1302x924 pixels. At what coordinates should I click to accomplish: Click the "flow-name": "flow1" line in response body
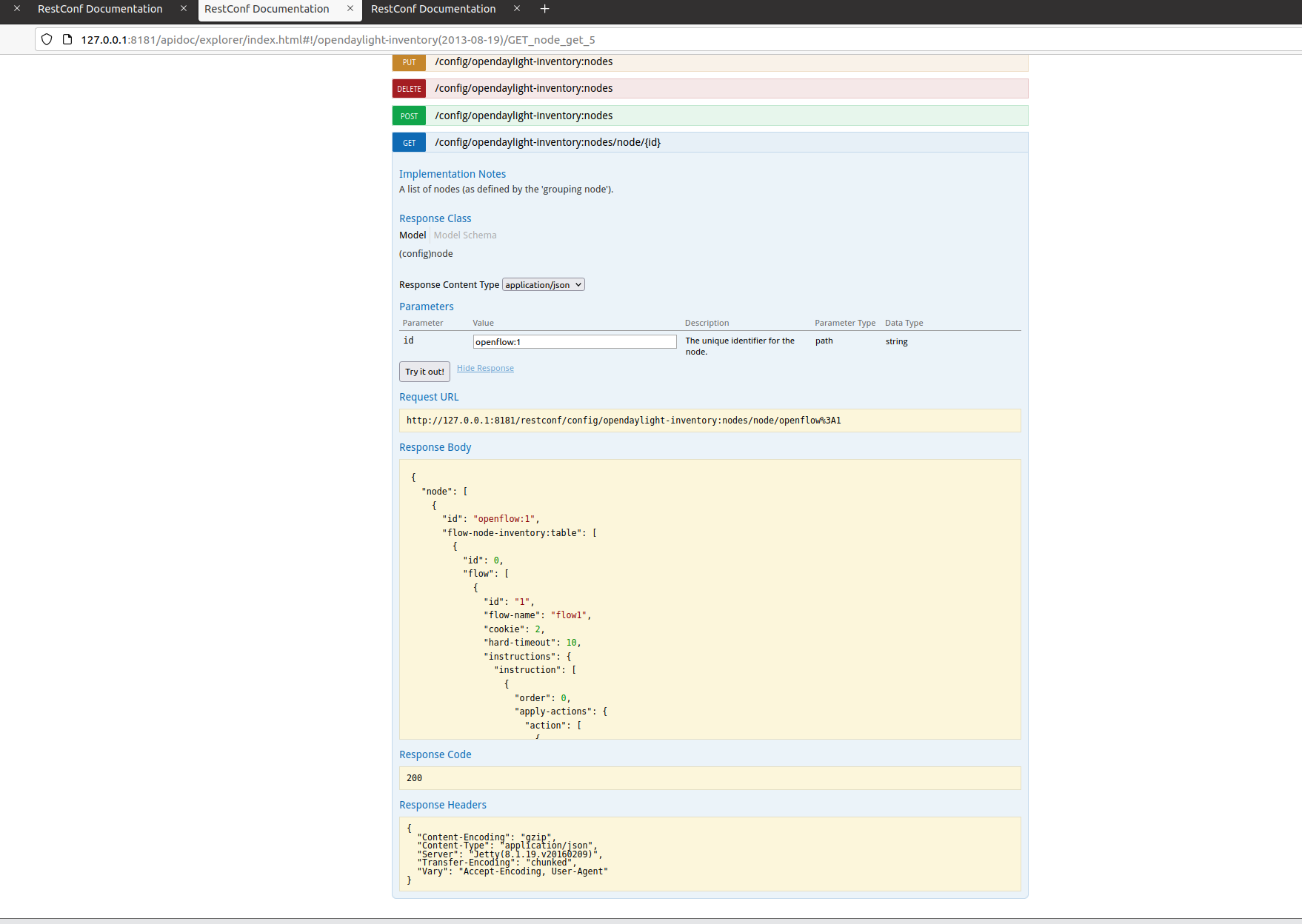pos(538,615)
